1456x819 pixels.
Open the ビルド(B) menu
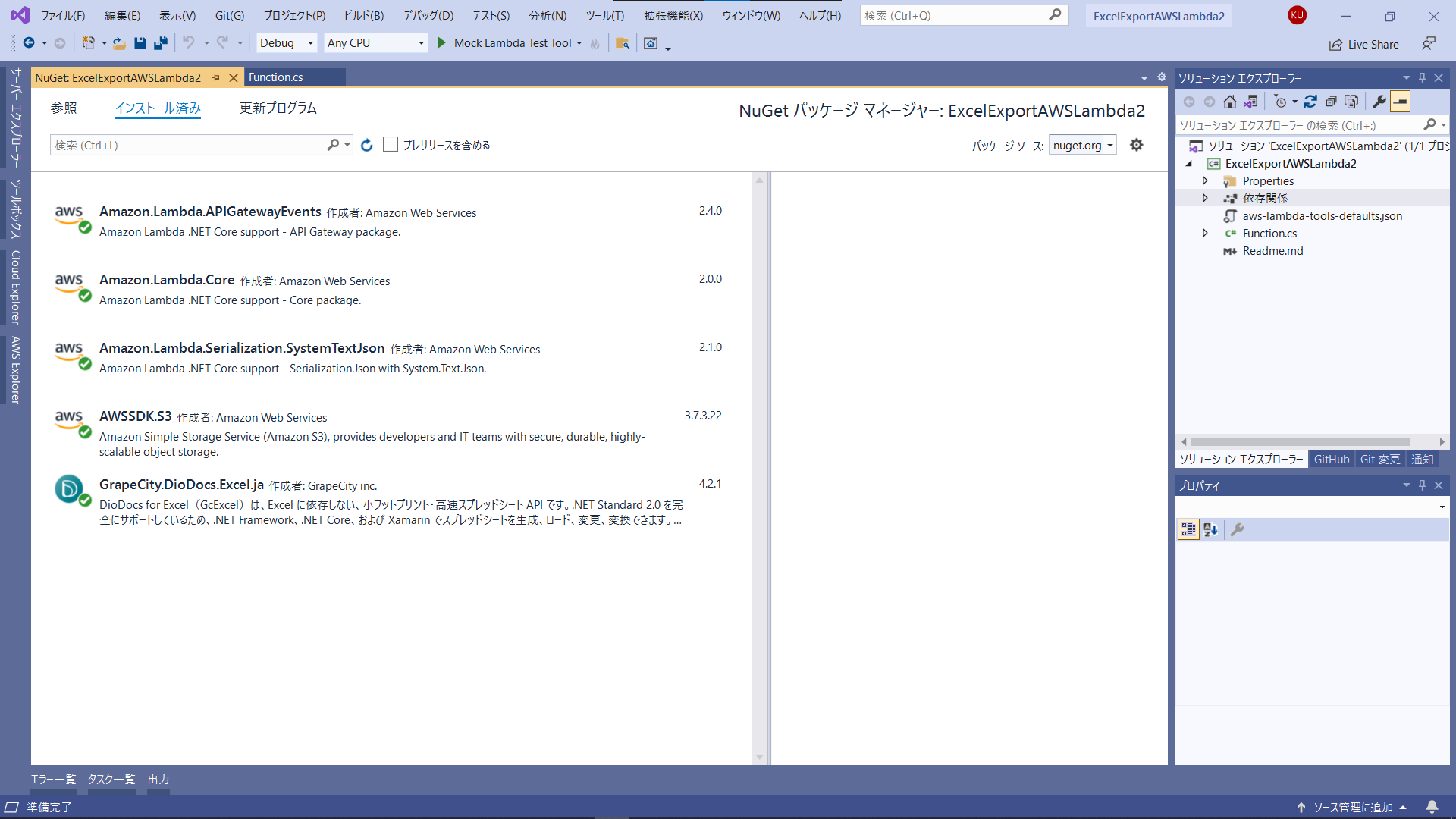364,15
